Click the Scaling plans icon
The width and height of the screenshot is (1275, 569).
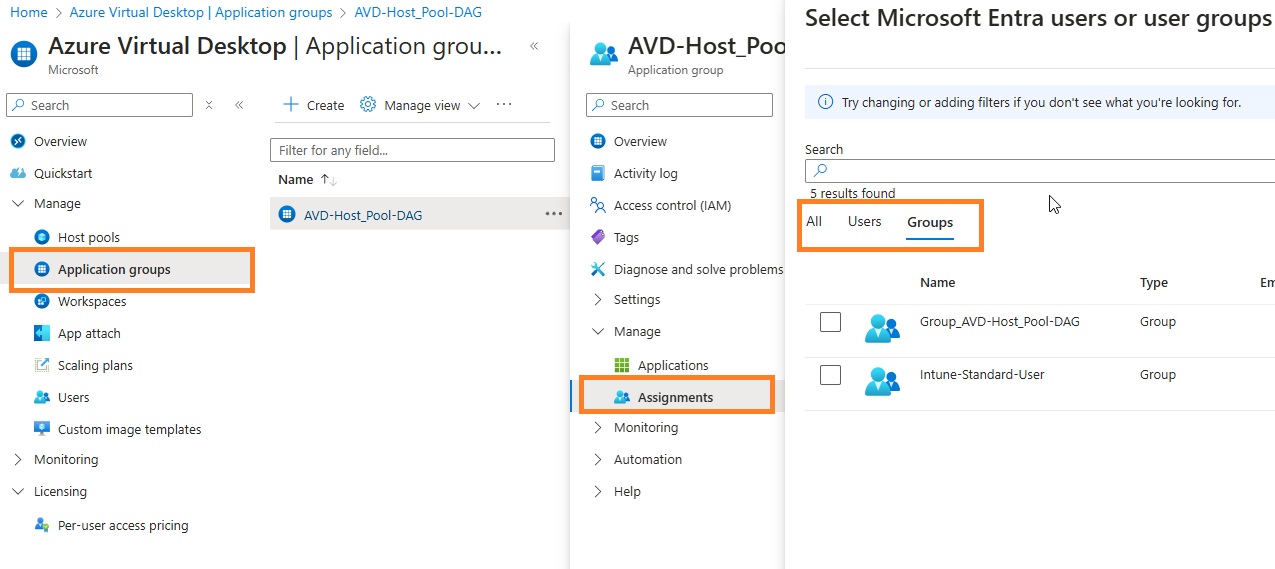(x=42, y=365)
